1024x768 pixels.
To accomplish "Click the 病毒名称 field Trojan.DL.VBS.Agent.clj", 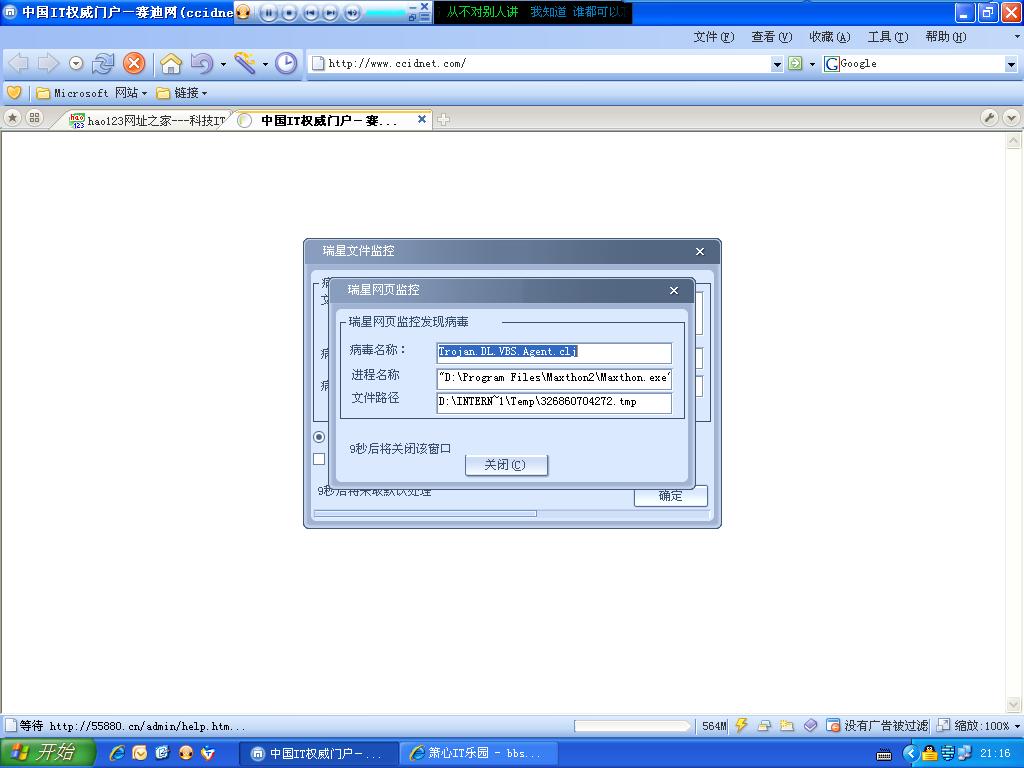I will [554, 352].
